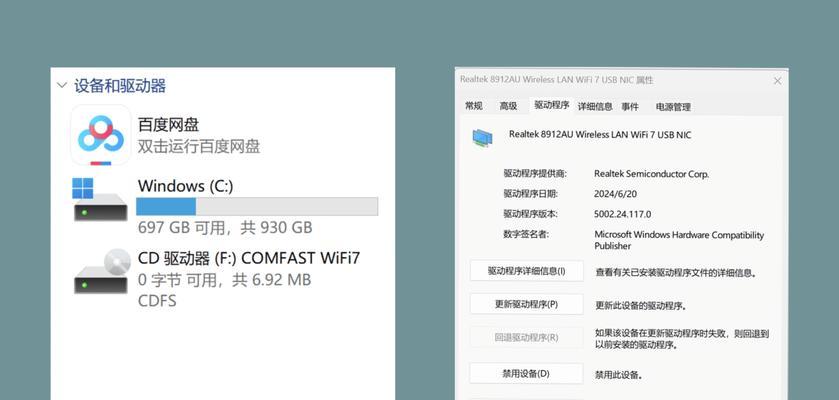This screenshot has height=400, width=839.
Task: Click the 查看有关已安装驱动程序文件 description
Action: (676, 273)
